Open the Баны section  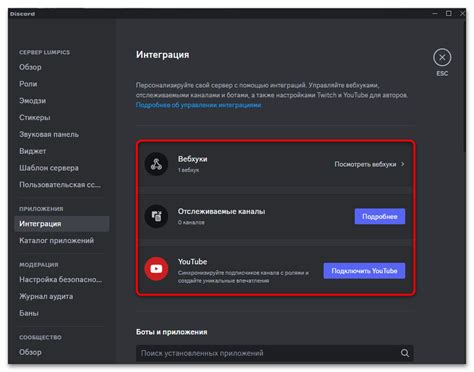(x=29, y=313)
